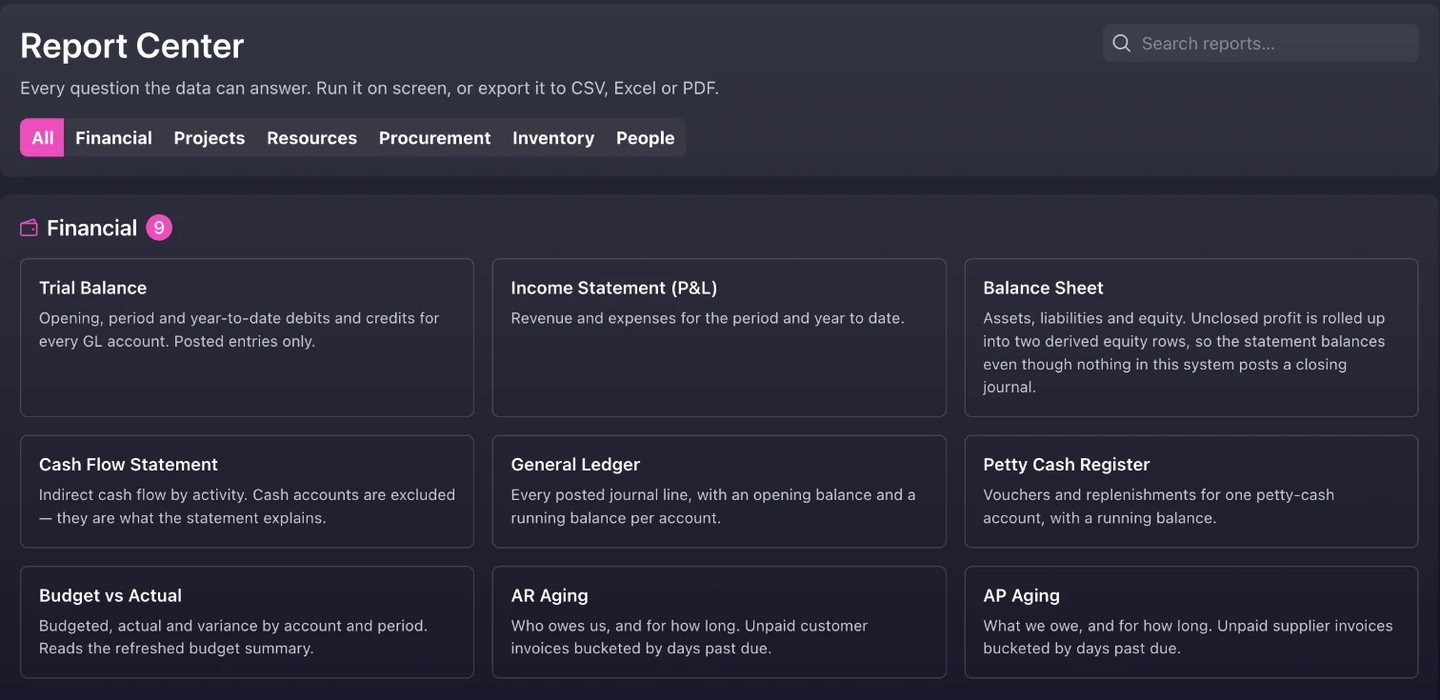1440x700 pixels.
Task: Open the Budget vs Actual report
Action: tap(247, 622)
